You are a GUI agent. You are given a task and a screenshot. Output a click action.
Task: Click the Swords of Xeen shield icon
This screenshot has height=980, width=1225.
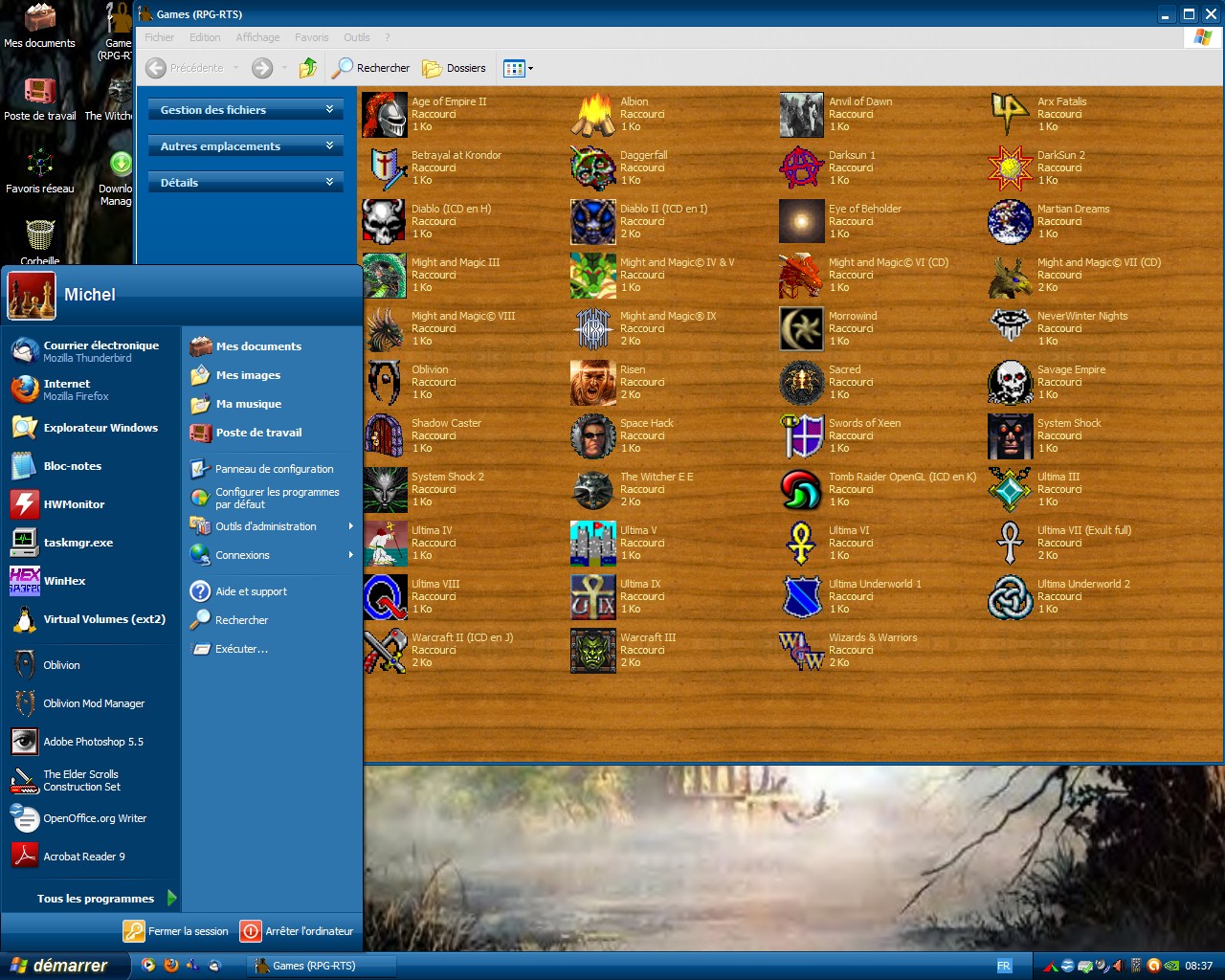tap(802, 436)
